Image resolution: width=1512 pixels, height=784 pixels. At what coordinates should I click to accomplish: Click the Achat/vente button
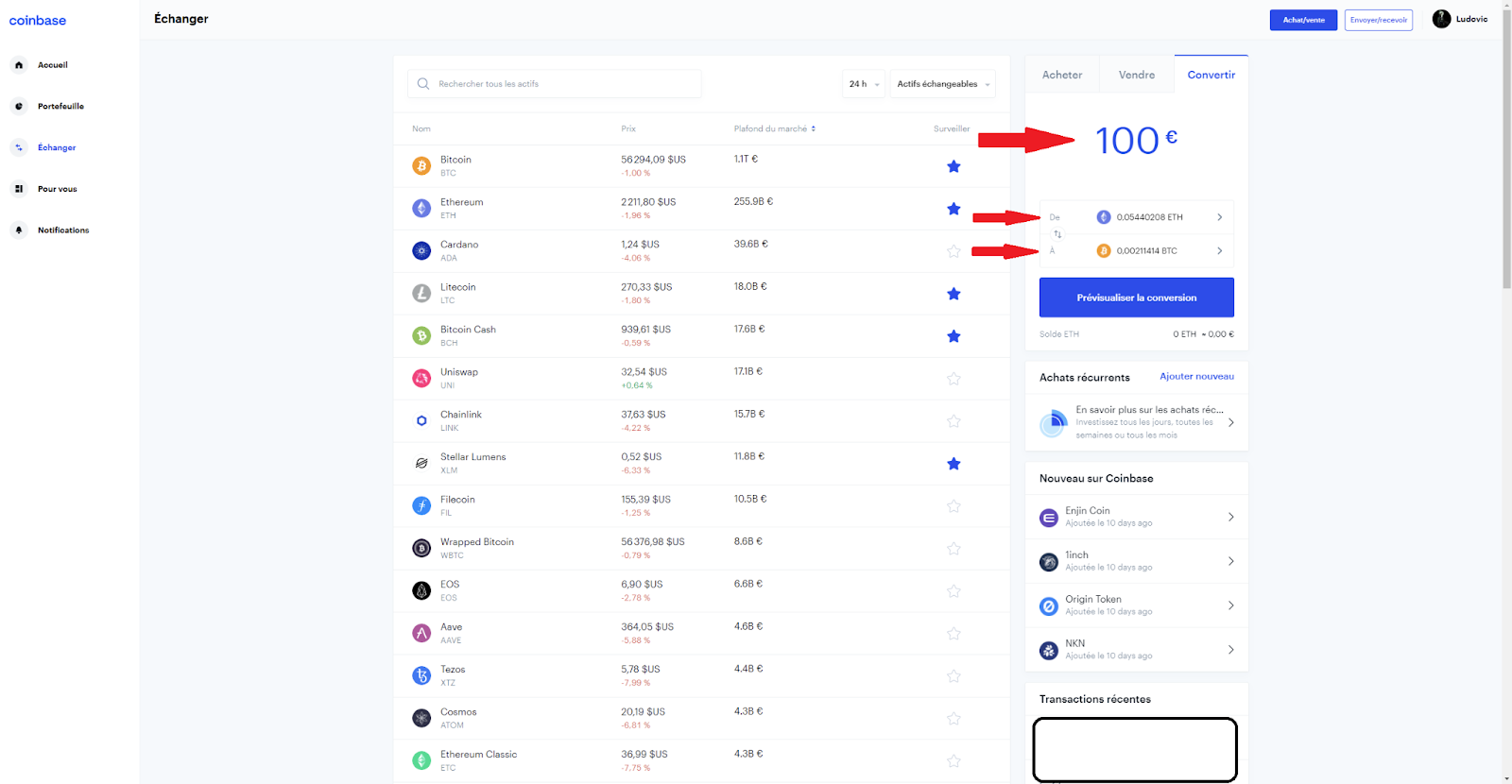[1303, 20]
